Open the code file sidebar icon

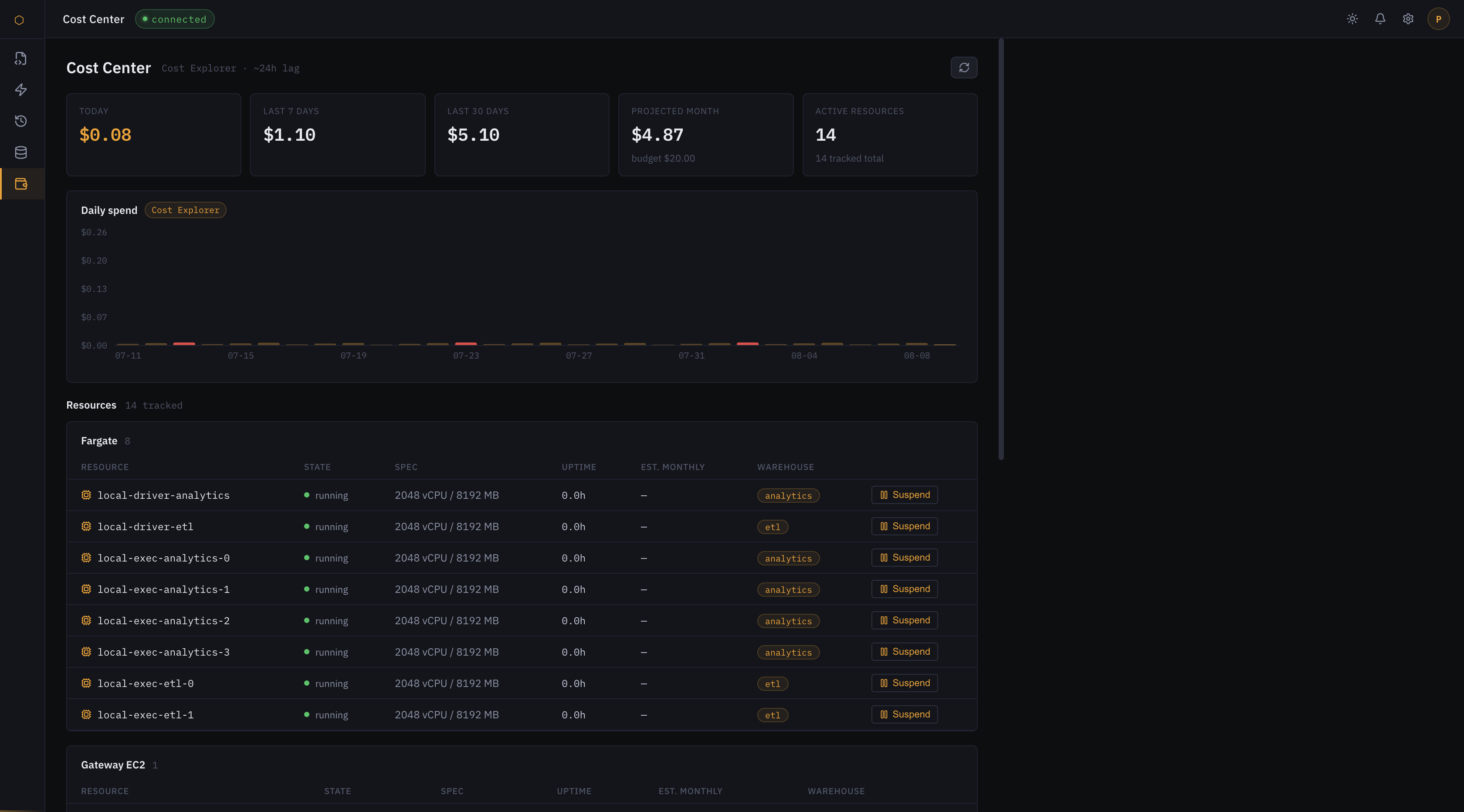(x=21, y=58)
